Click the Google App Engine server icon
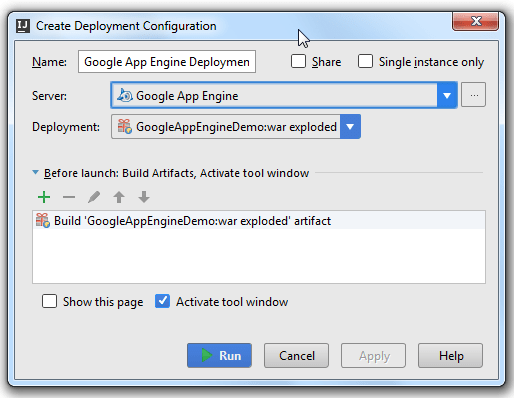Image resolution: width=514 pixels, height=398 pixels. click(125, 95)
